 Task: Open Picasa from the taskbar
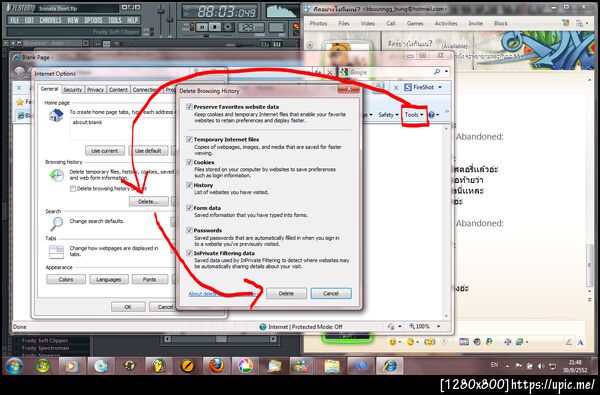click(245, 366)
